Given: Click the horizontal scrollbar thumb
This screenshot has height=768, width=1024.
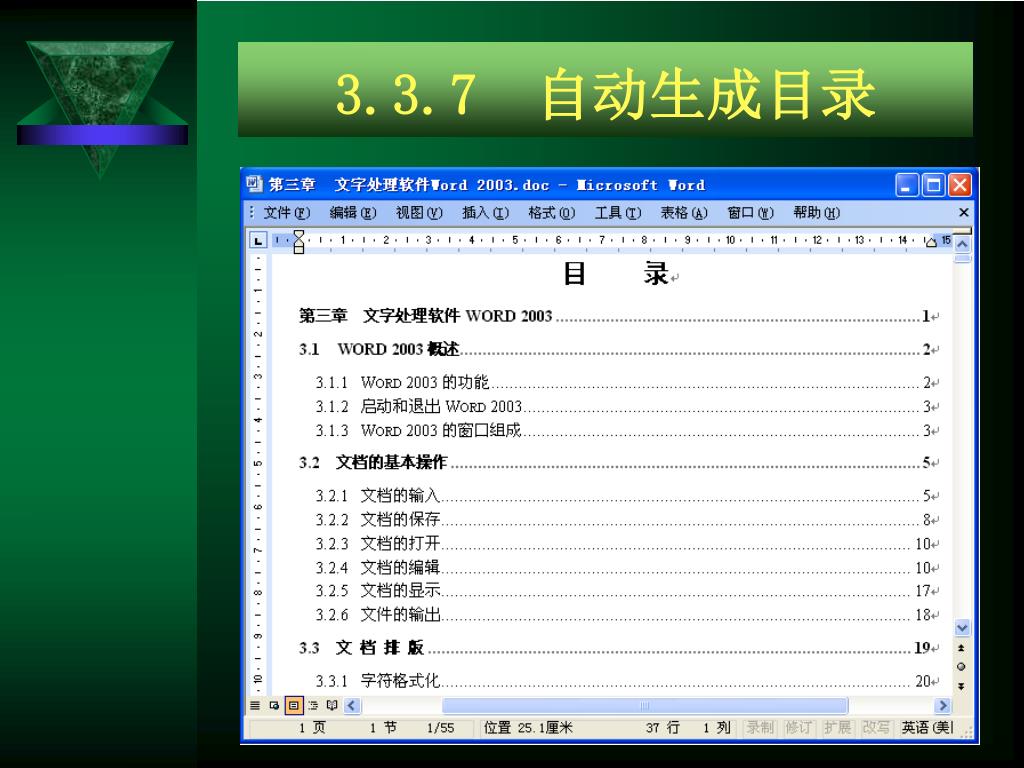Looking at the screenshot, I should (x=645, y=705).
